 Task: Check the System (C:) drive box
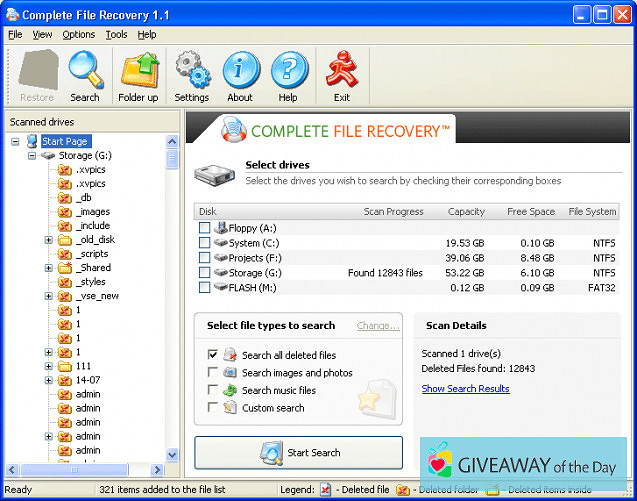(x=205, y=243)
